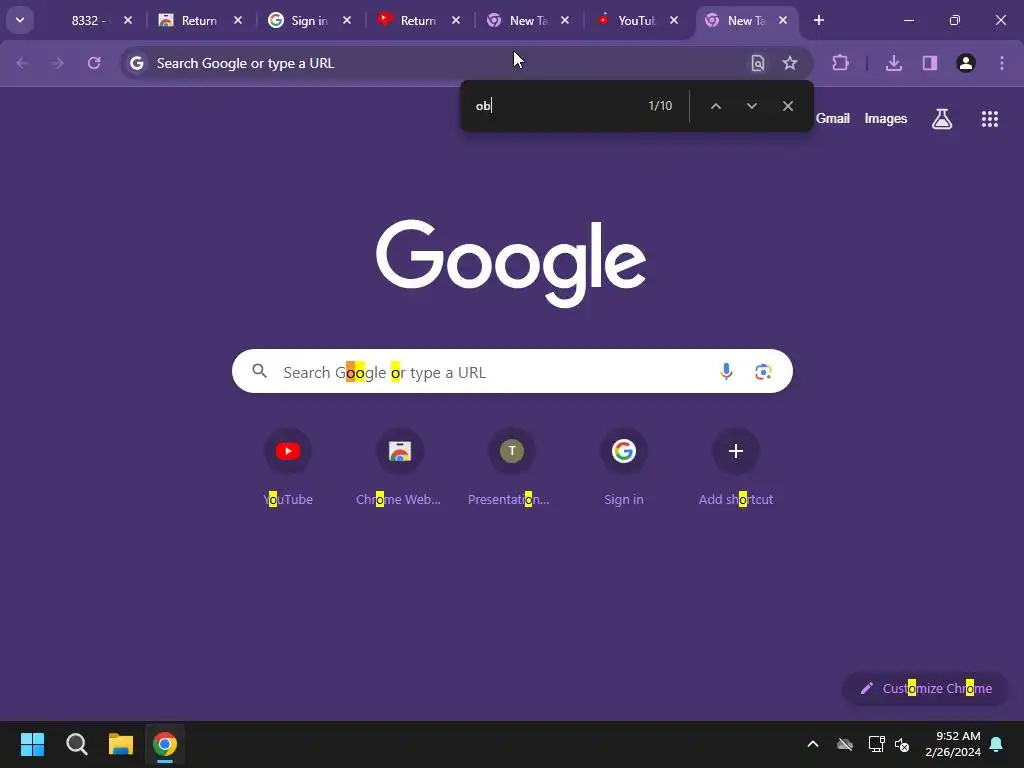Open a new tab with plus button

[x=819, y=20]
